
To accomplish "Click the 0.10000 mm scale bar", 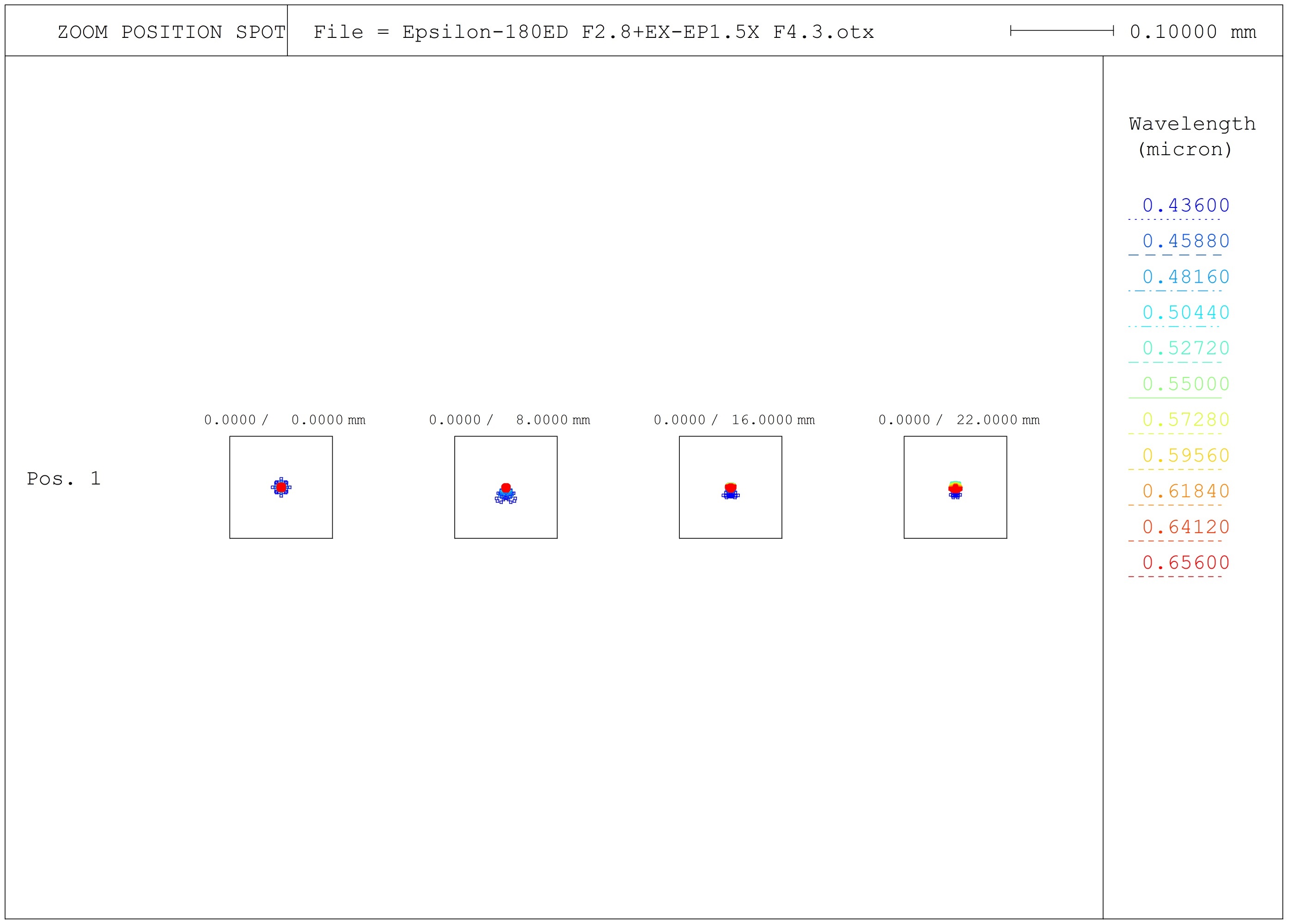I will 1062,31.
